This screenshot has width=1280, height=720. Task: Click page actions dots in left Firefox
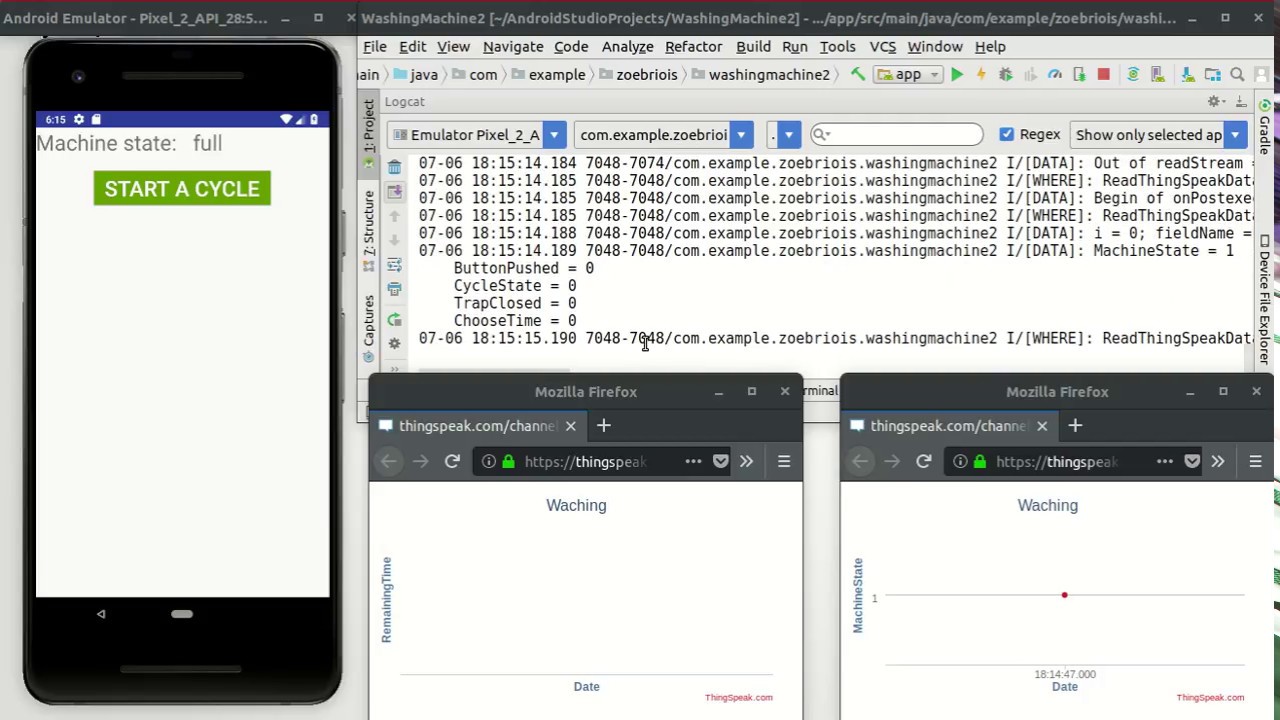[693, 461]
